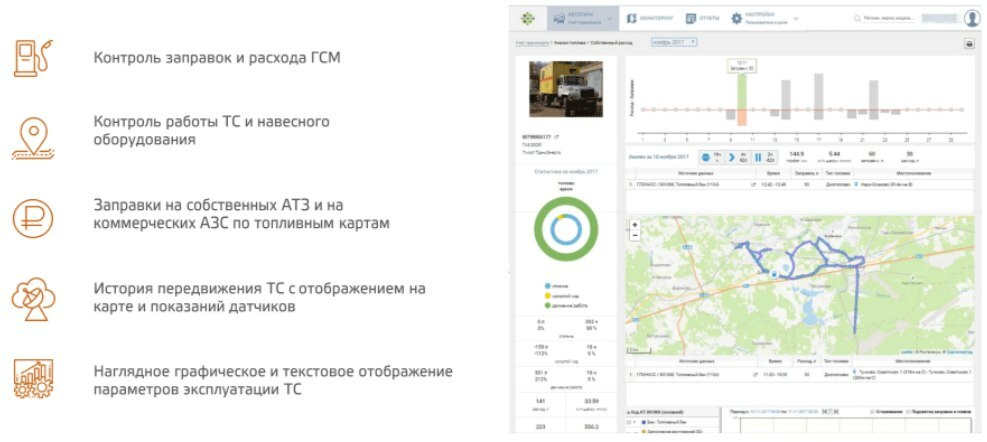Image resolution: width=987 pixels, height=442 pixels.
Task: Click the Расход column header in lower table
Action: pos(806,362)
